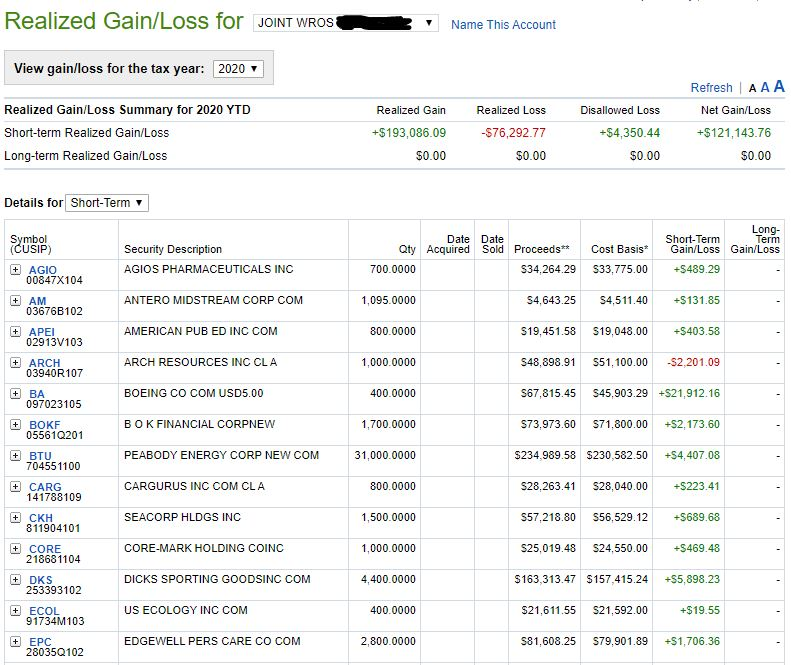Image resolution: width=791 pixels, height=665 pixels.
Task: Open the BTU symbol link
Action: [x=40, y=456]
